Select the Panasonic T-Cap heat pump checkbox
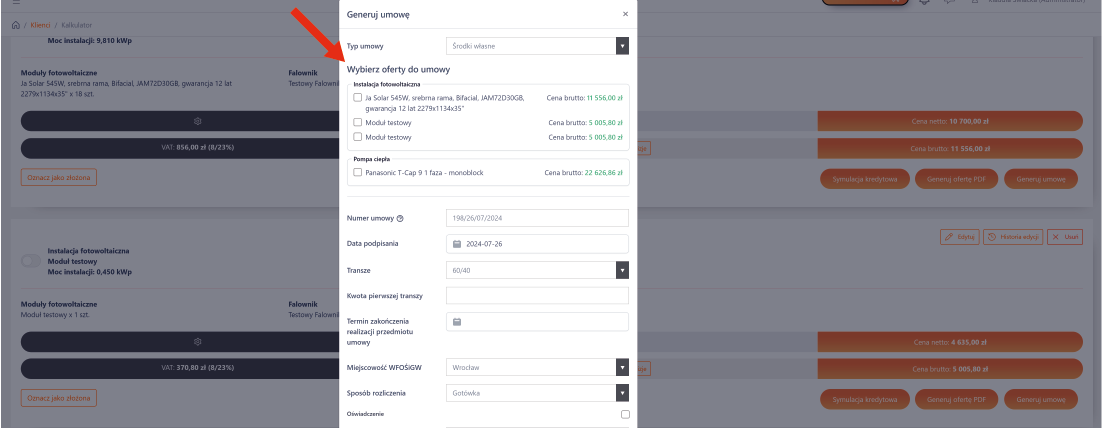This screenshot has width=1102, height=429. point(358,172)
